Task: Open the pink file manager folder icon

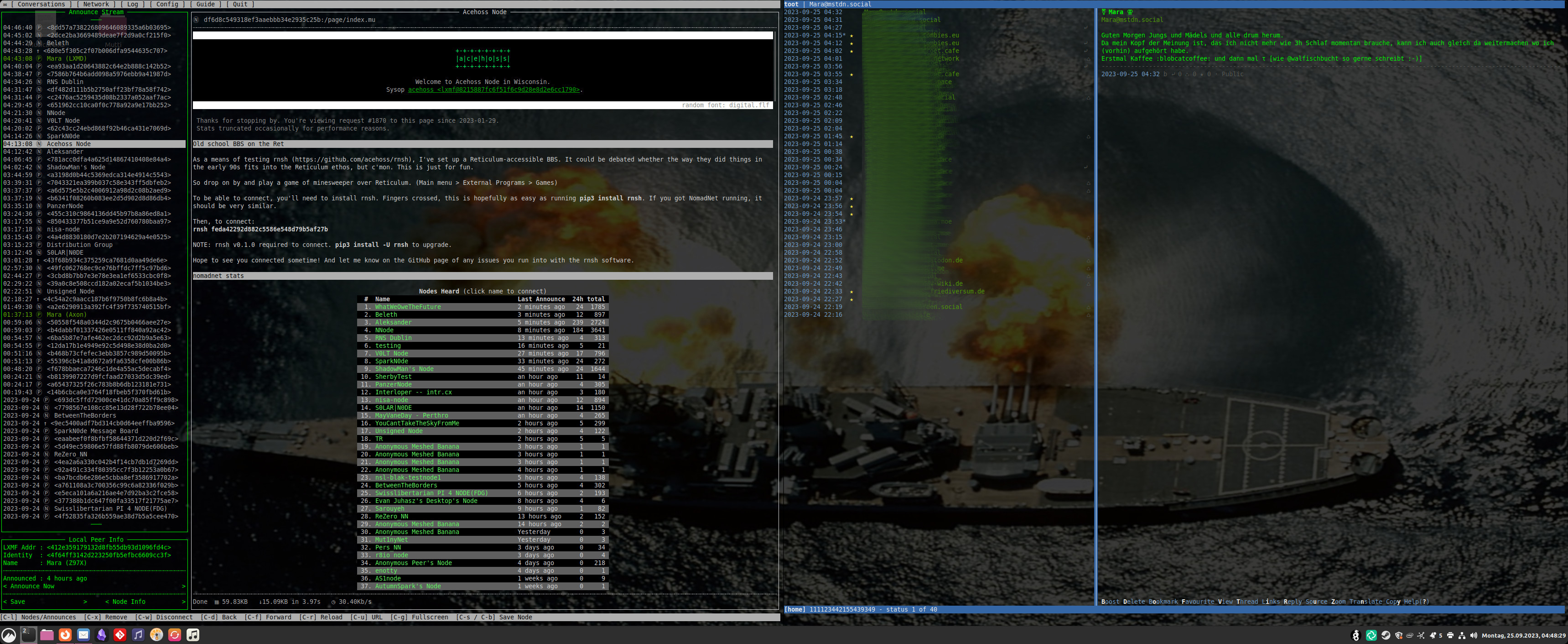Action: [x=47, y=635]
